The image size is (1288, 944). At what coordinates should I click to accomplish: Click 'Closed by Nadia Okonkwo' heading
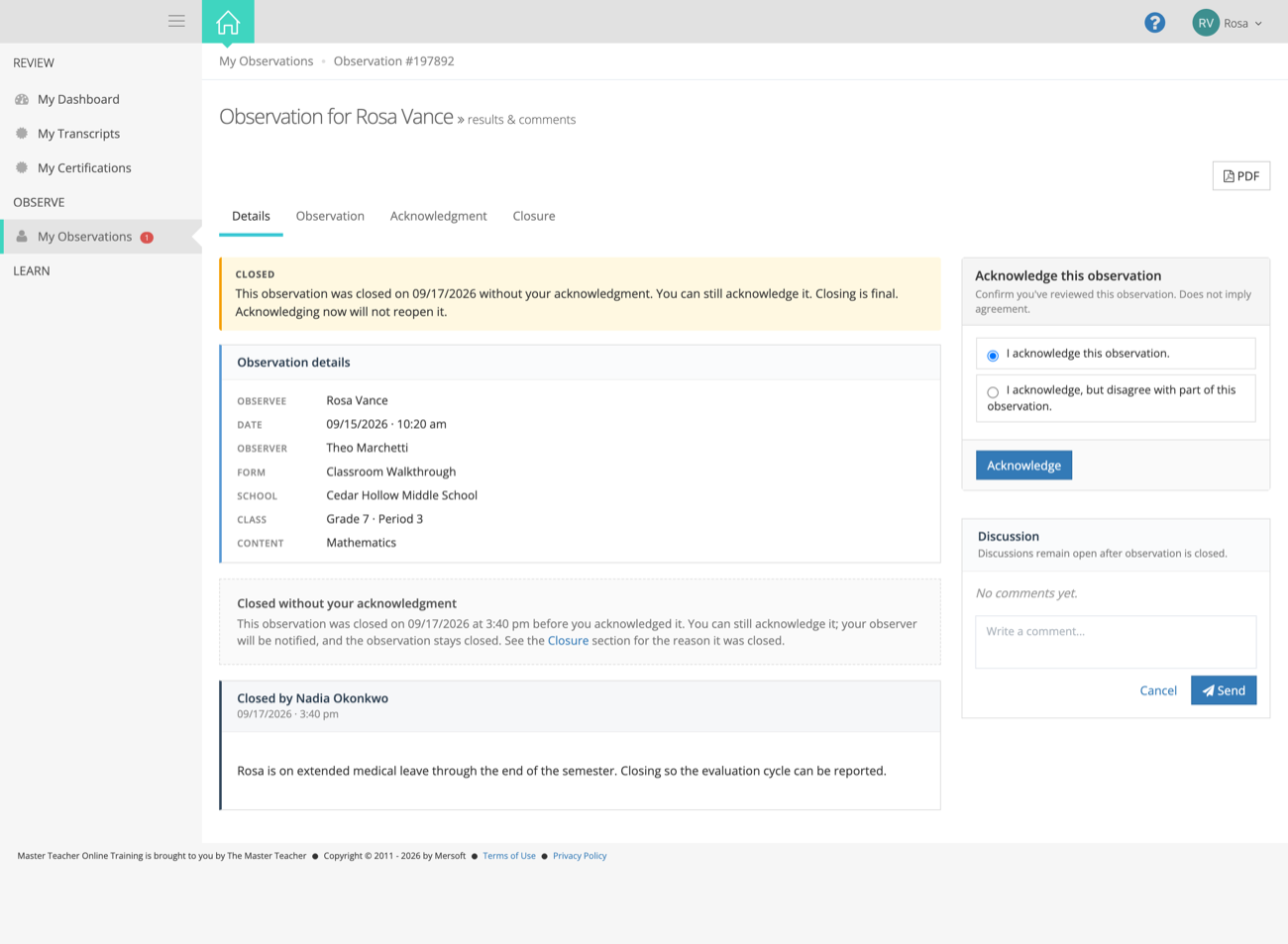point(312,698)
